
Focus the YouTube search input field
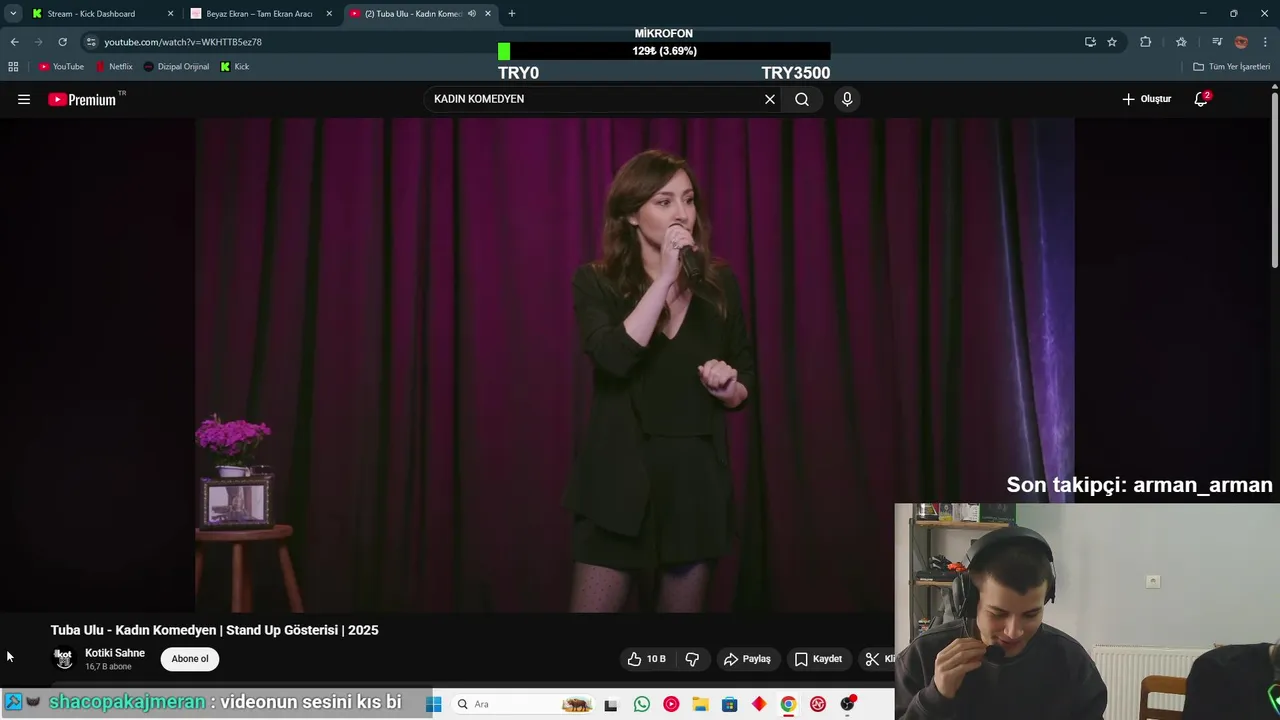[594, 99]
